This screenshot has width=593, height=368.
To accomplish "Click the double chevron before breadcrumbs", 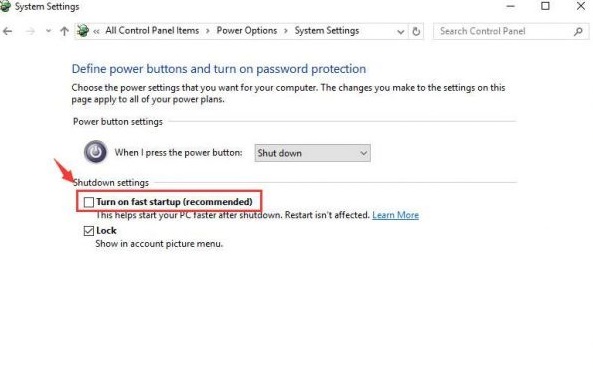I will point(96,31).
